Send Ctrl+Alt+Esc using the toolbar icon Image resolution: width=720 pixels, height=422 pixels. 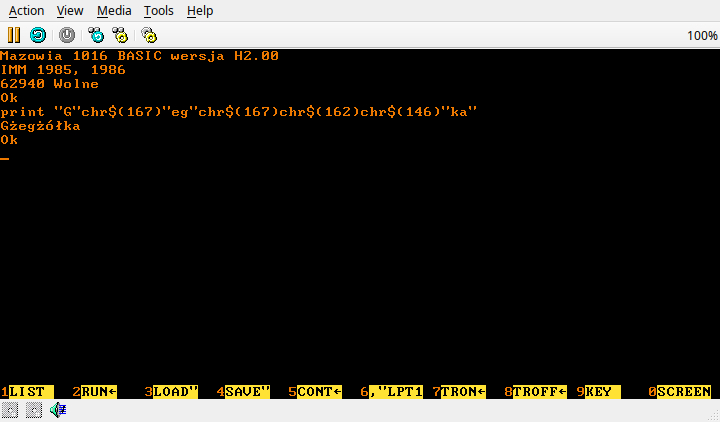pos(118,35)
